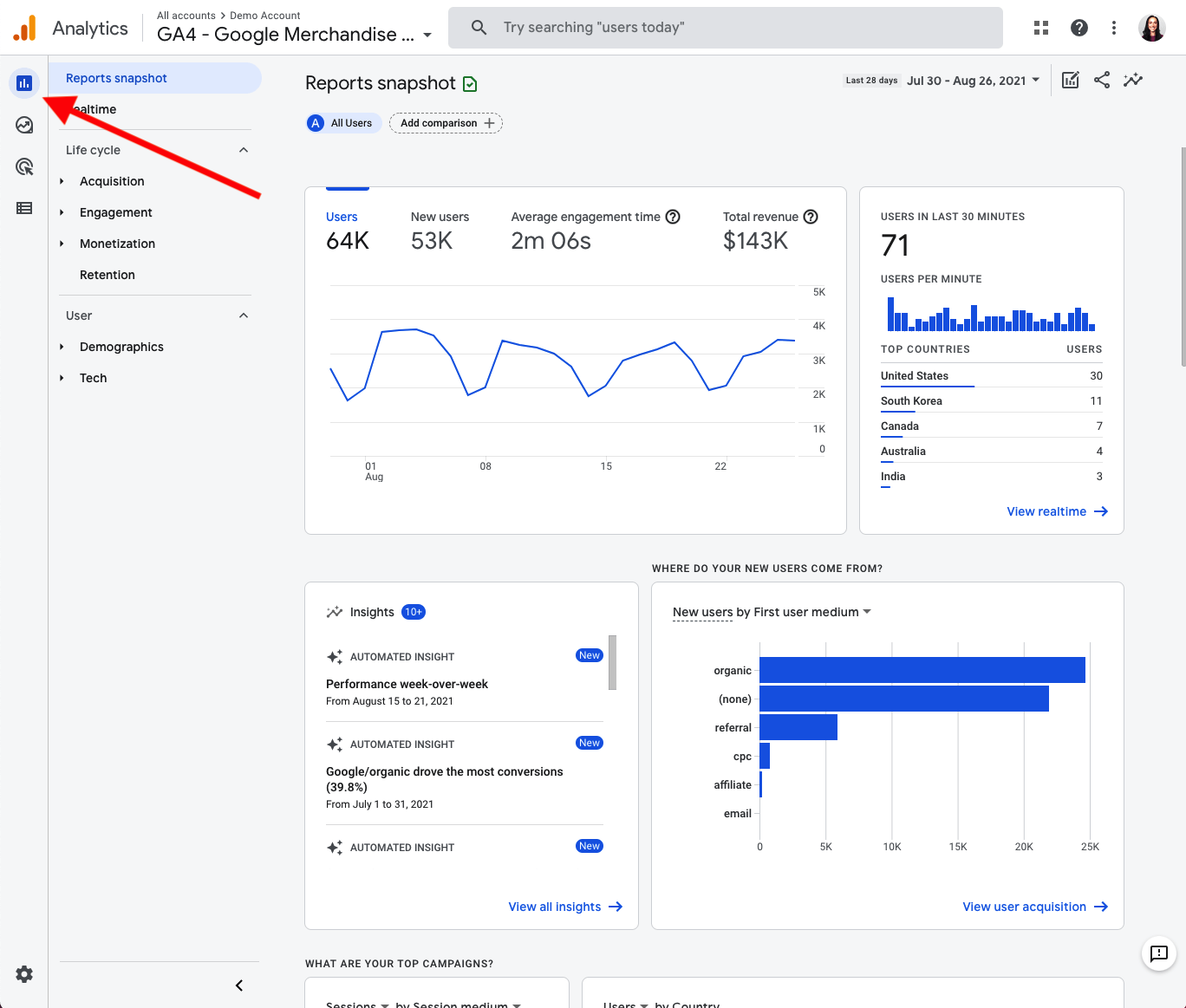Open the date range dropdown
The width and height of the screenshot is (1186, 1008).
[x=973, y=81]
